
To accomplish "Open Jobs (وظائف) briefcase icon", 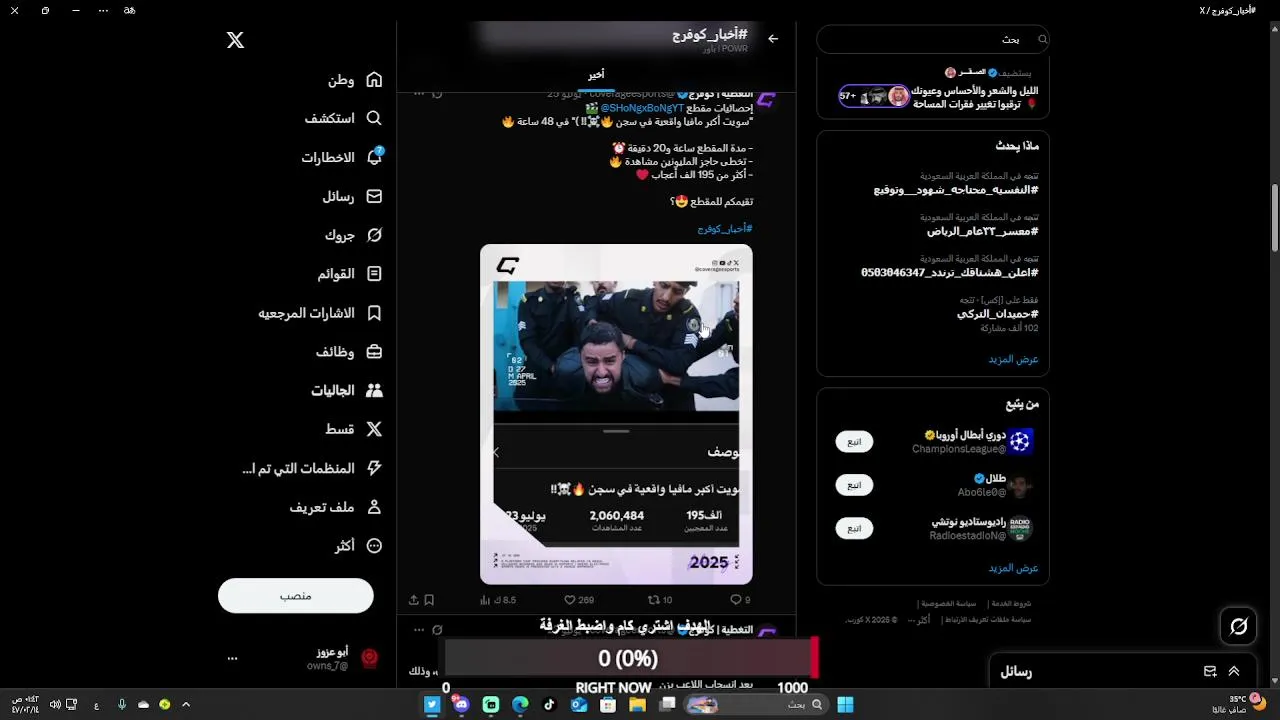I will (x=374, y=352).
